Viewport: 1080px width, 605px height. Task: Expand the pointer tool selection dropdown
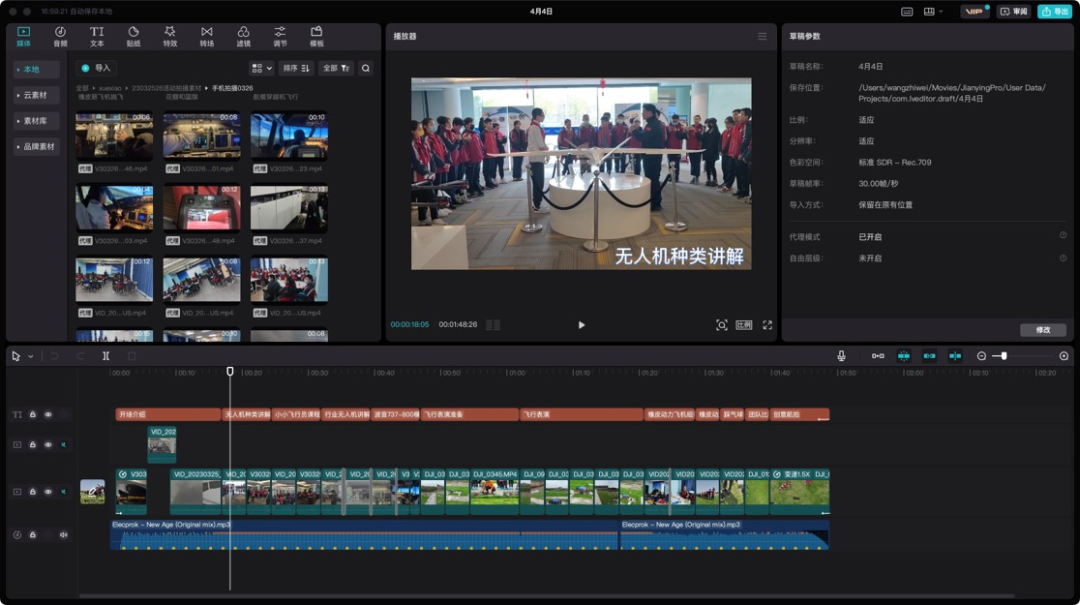(x=30, y=356)
